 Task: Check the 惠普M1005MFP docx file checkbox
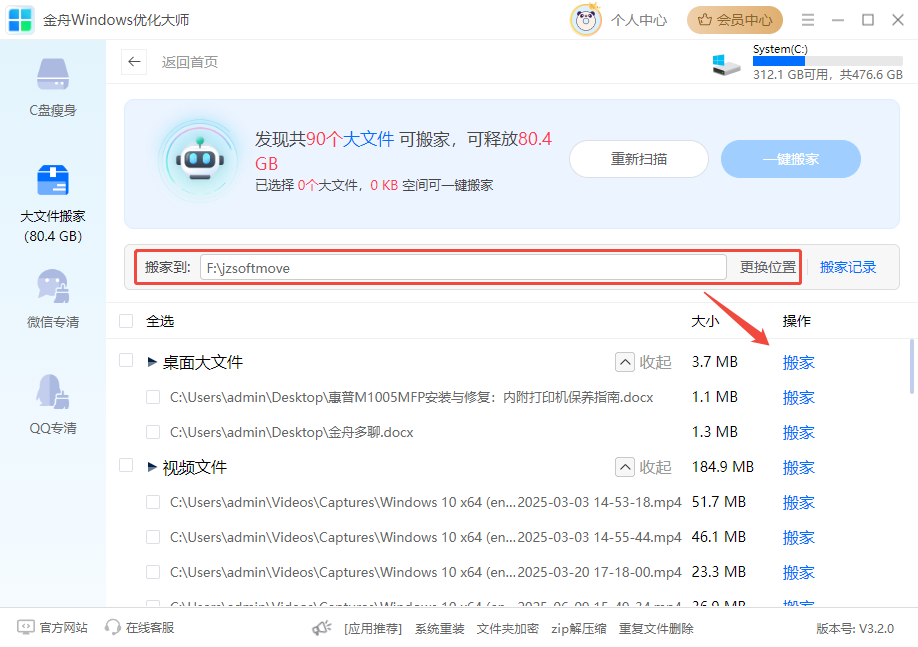coord(153,398)
